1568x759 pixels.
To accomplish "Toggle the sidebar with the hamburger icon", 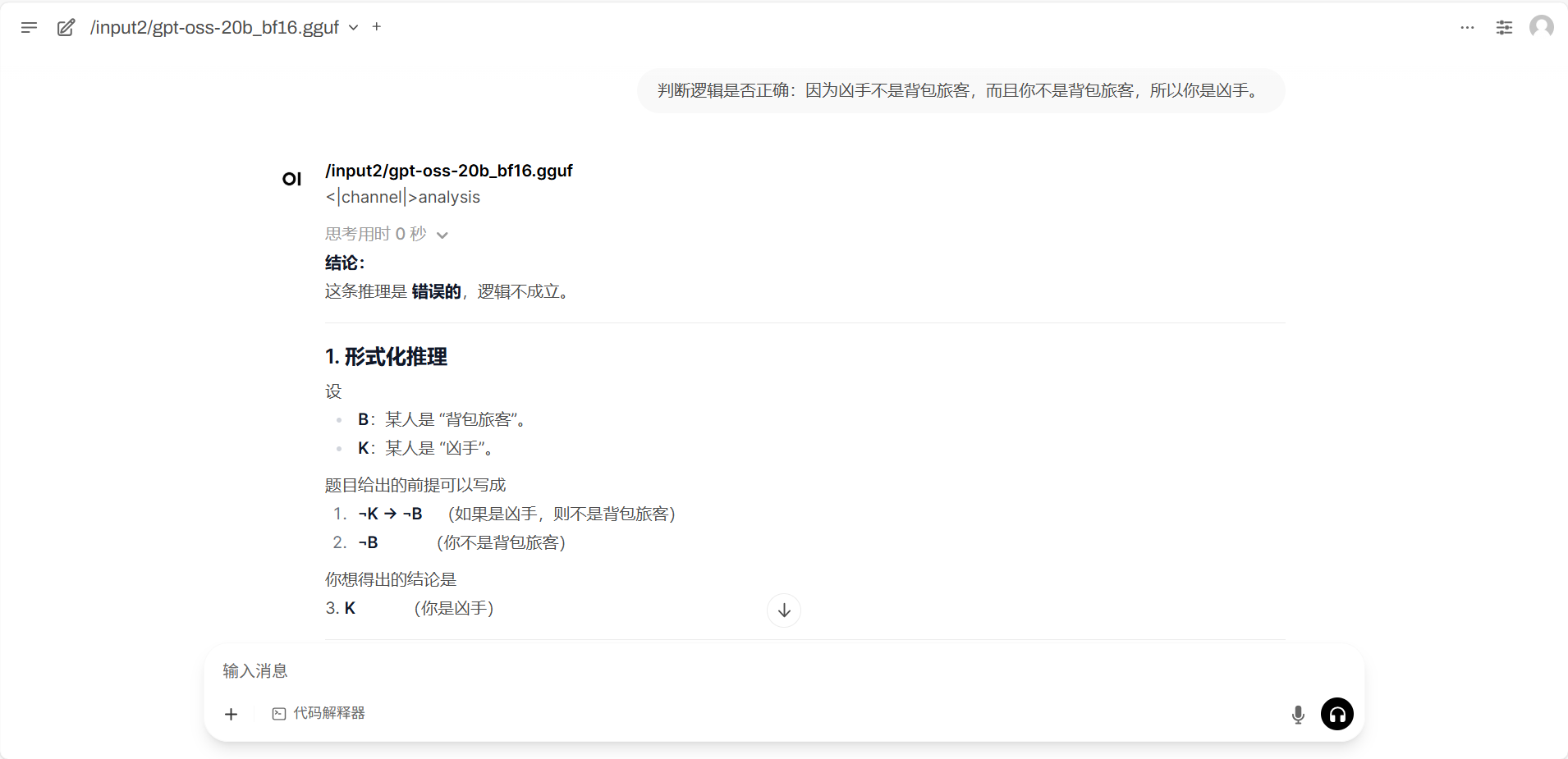I will (29, 27).
